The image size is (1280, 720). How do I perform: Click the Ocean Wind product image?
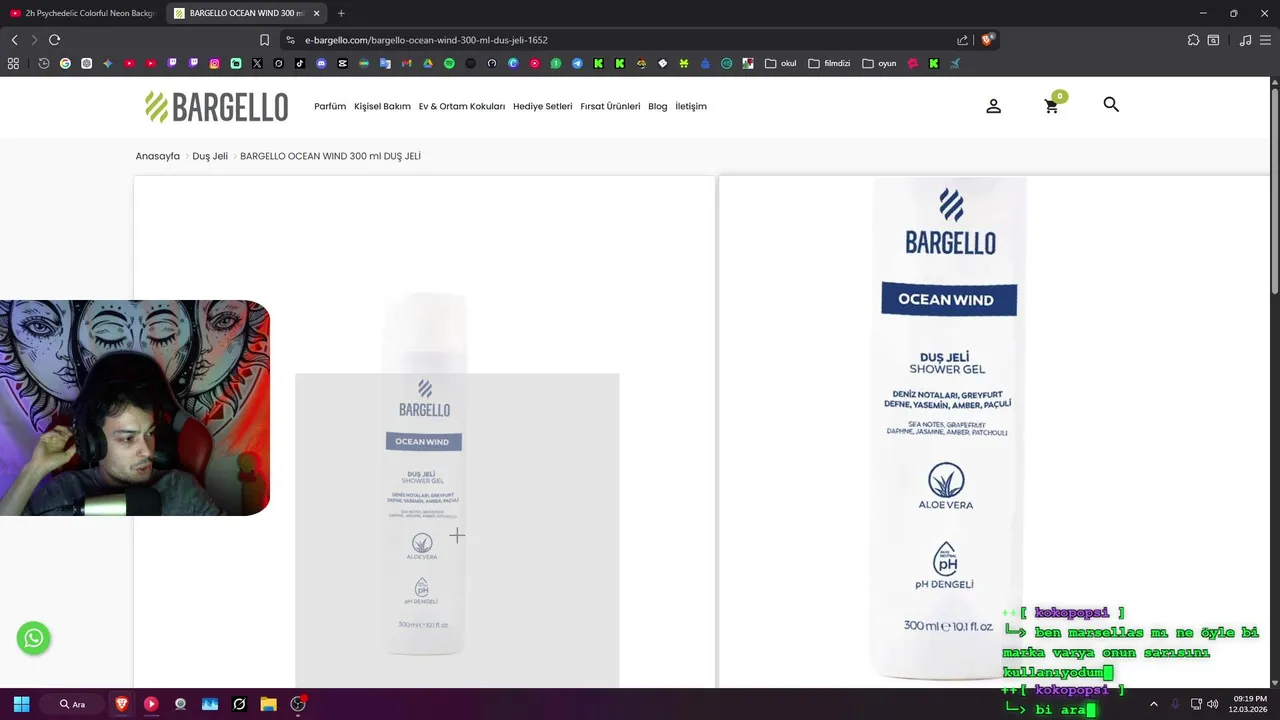click(x=425, y=474)
